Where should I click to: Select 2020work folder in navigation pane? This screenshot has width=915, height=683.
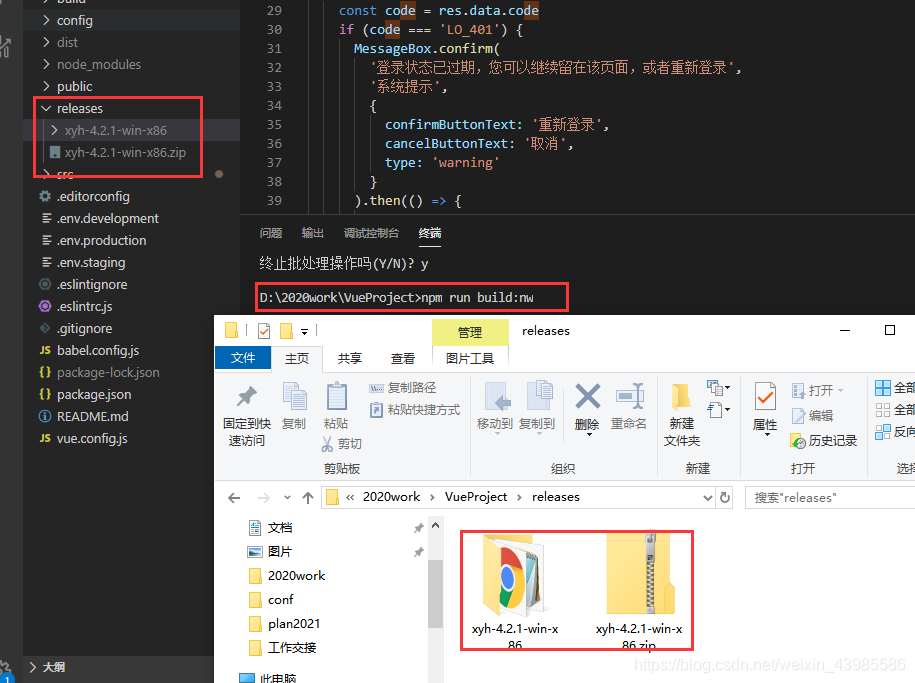(296, 576)
